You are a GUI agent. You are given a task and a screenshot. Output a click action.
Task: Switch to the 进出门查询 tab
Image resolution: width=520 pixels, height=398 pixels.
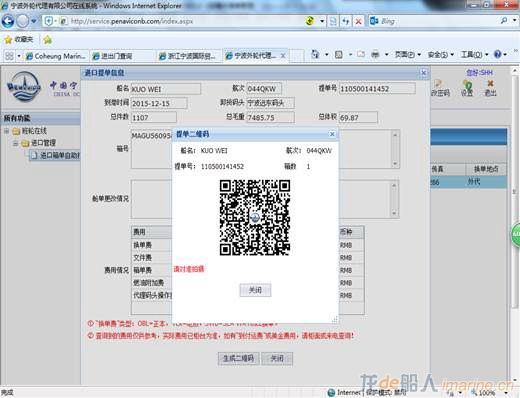[123, 56]
